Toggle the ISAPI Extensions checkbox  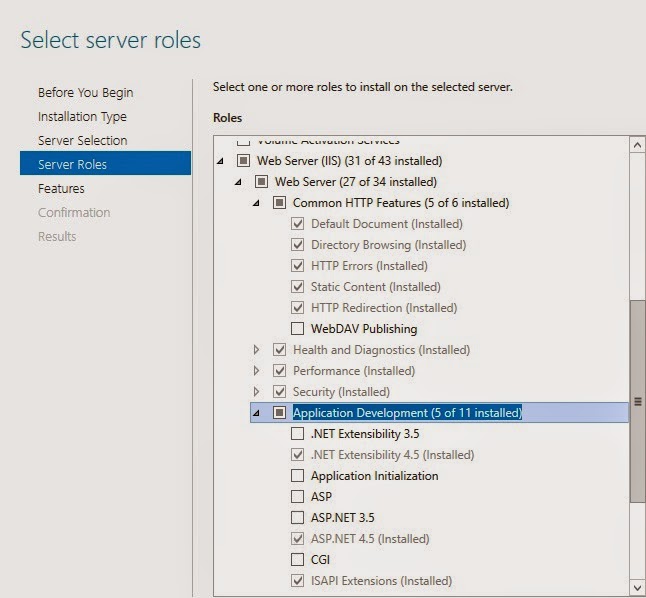(297, 581)
